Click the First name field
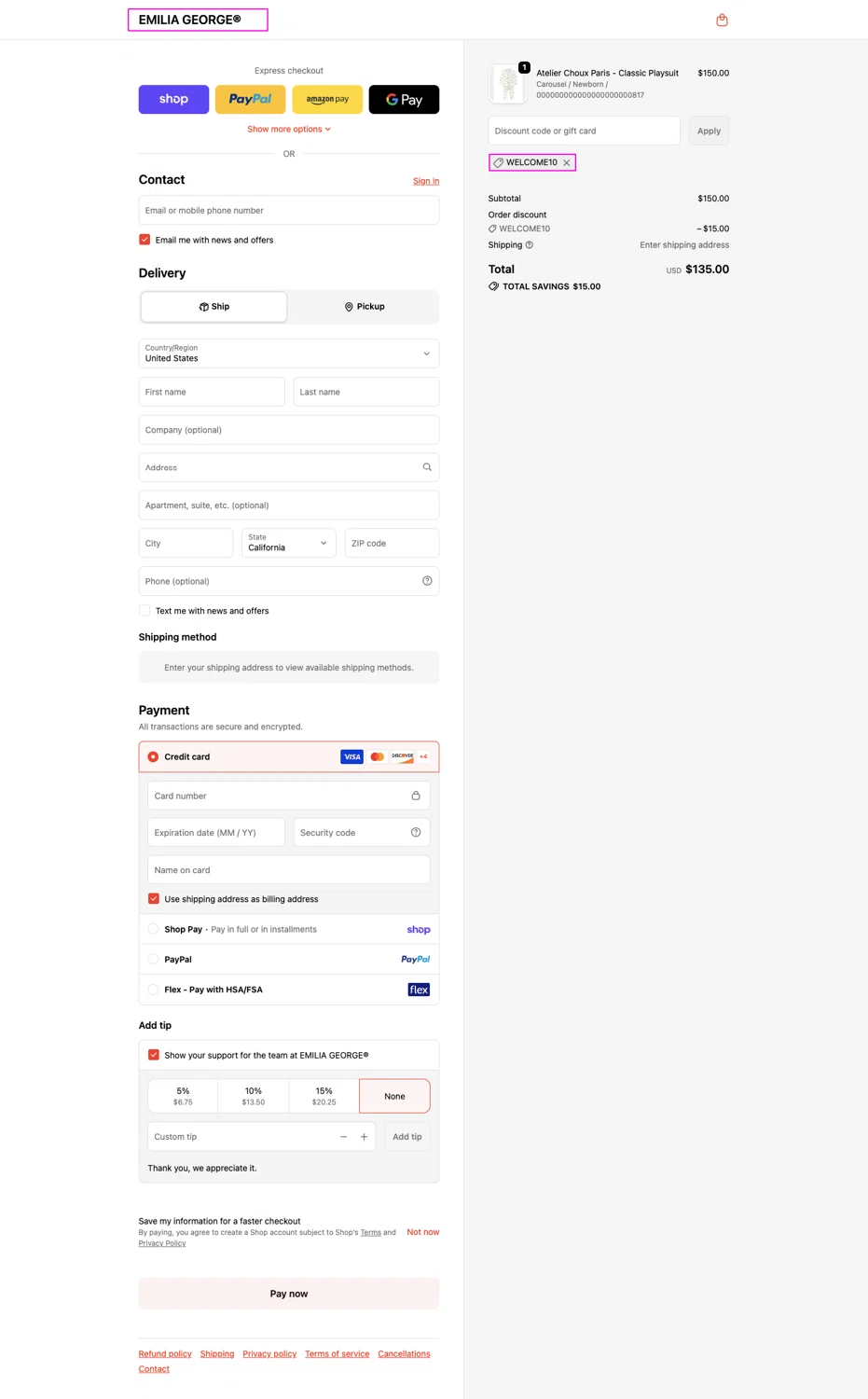This screenshot has width=868, height=1399. [x=212, y=392]
